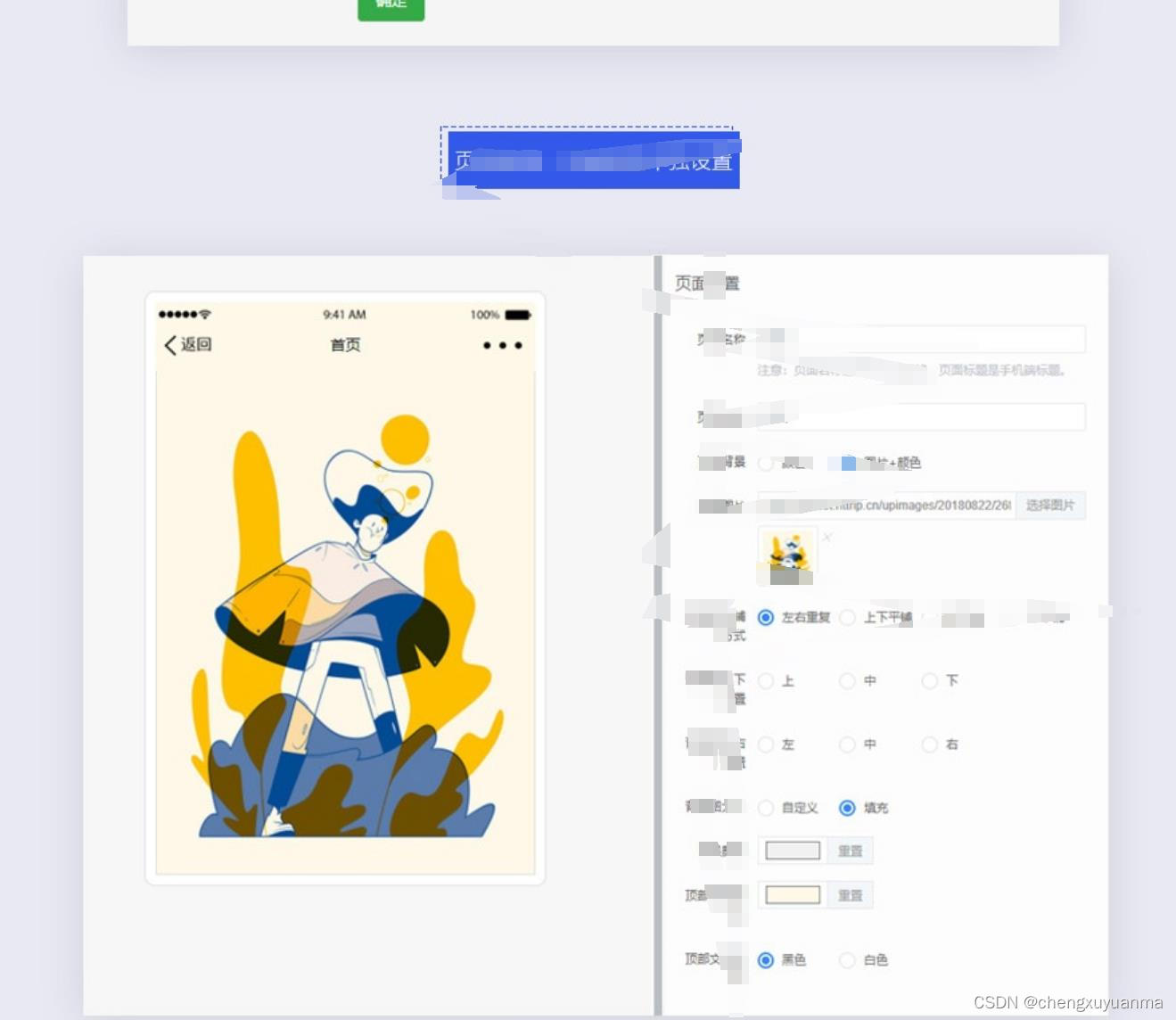Choose the 右 horizontal position radio
Viewport: 1176px width, 1020px height.
click(x=930, y=744)
